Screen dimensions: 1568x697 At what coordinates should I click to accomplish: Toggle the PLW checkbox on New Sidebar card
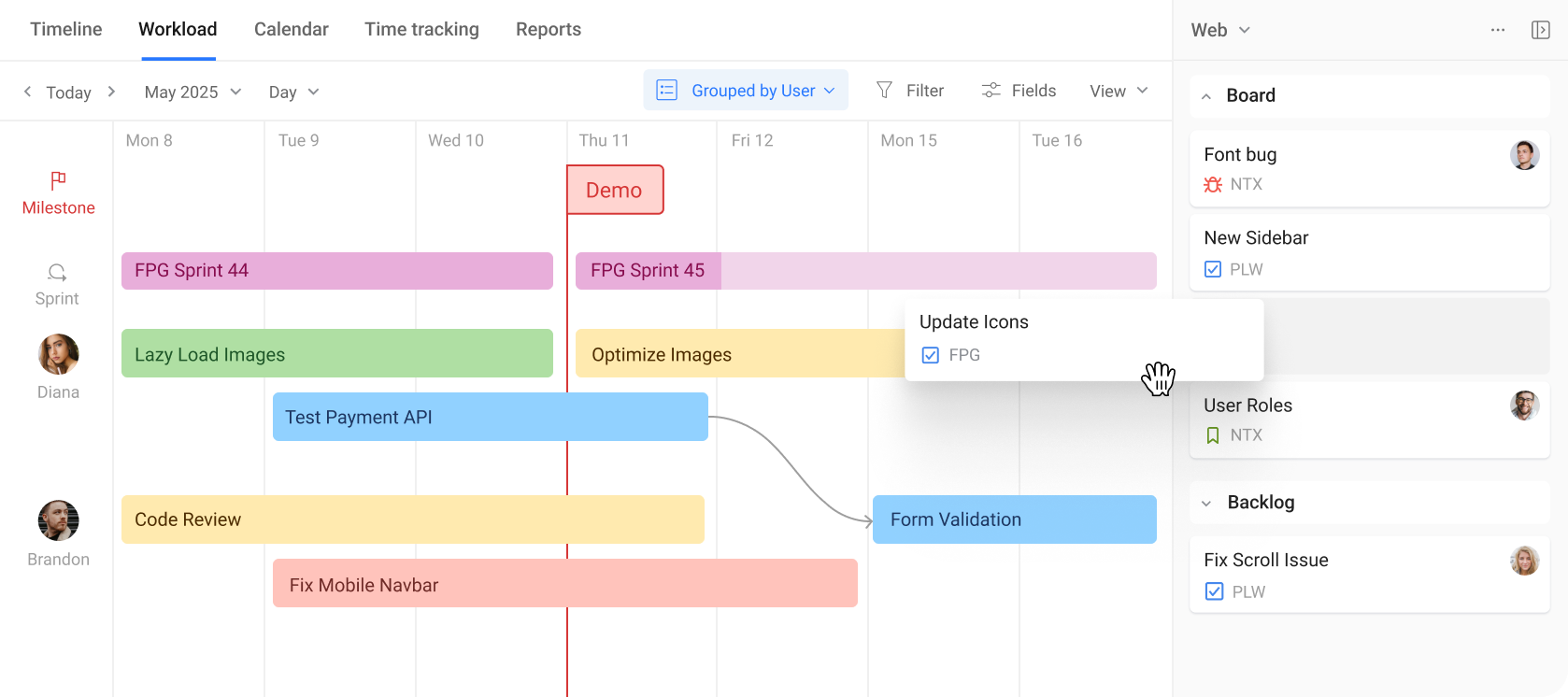[1212, 268]
